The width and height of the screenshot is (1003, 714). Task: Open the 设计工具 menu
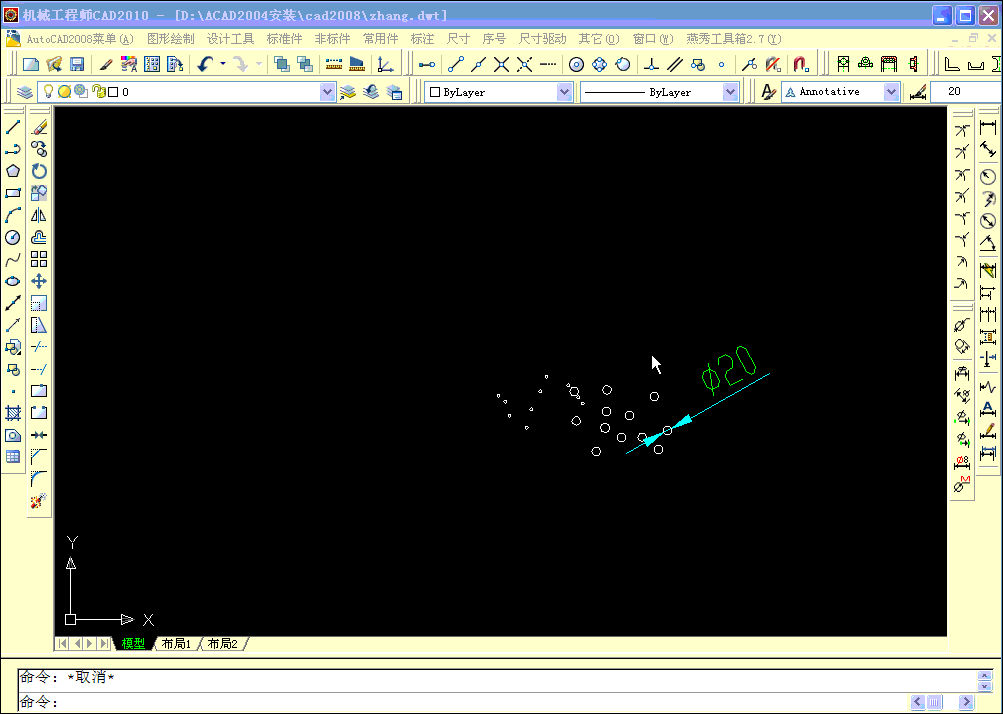click(x=230, y=39)
